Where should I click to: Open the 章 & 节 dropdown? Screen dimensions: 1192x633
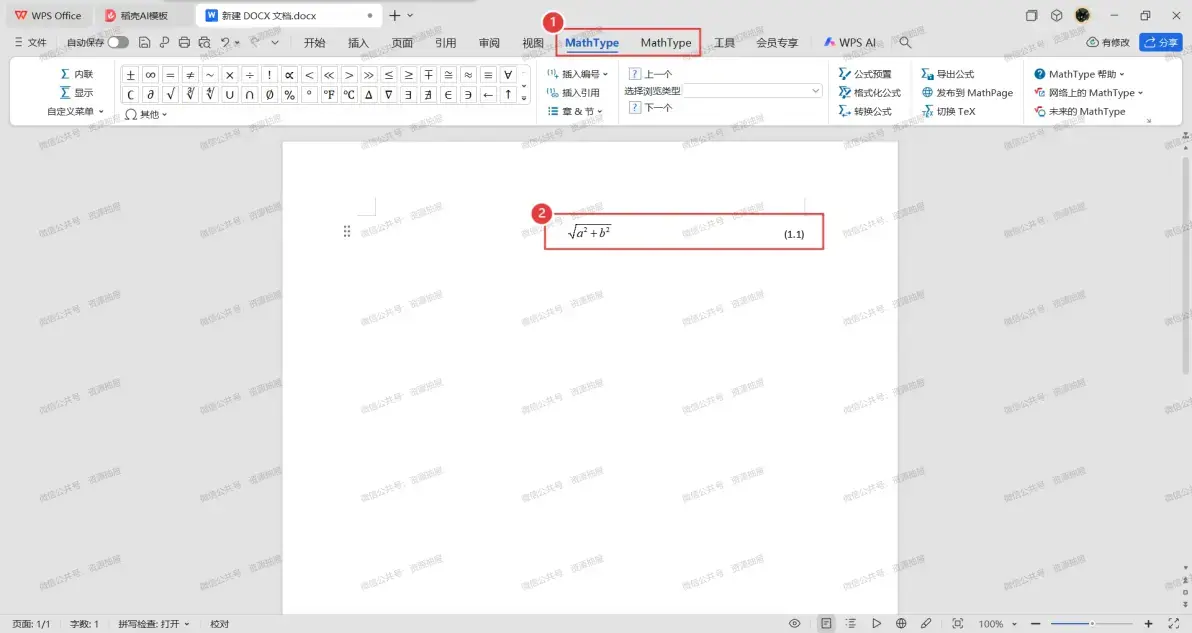pyautogui.click(x=575, y=111)
